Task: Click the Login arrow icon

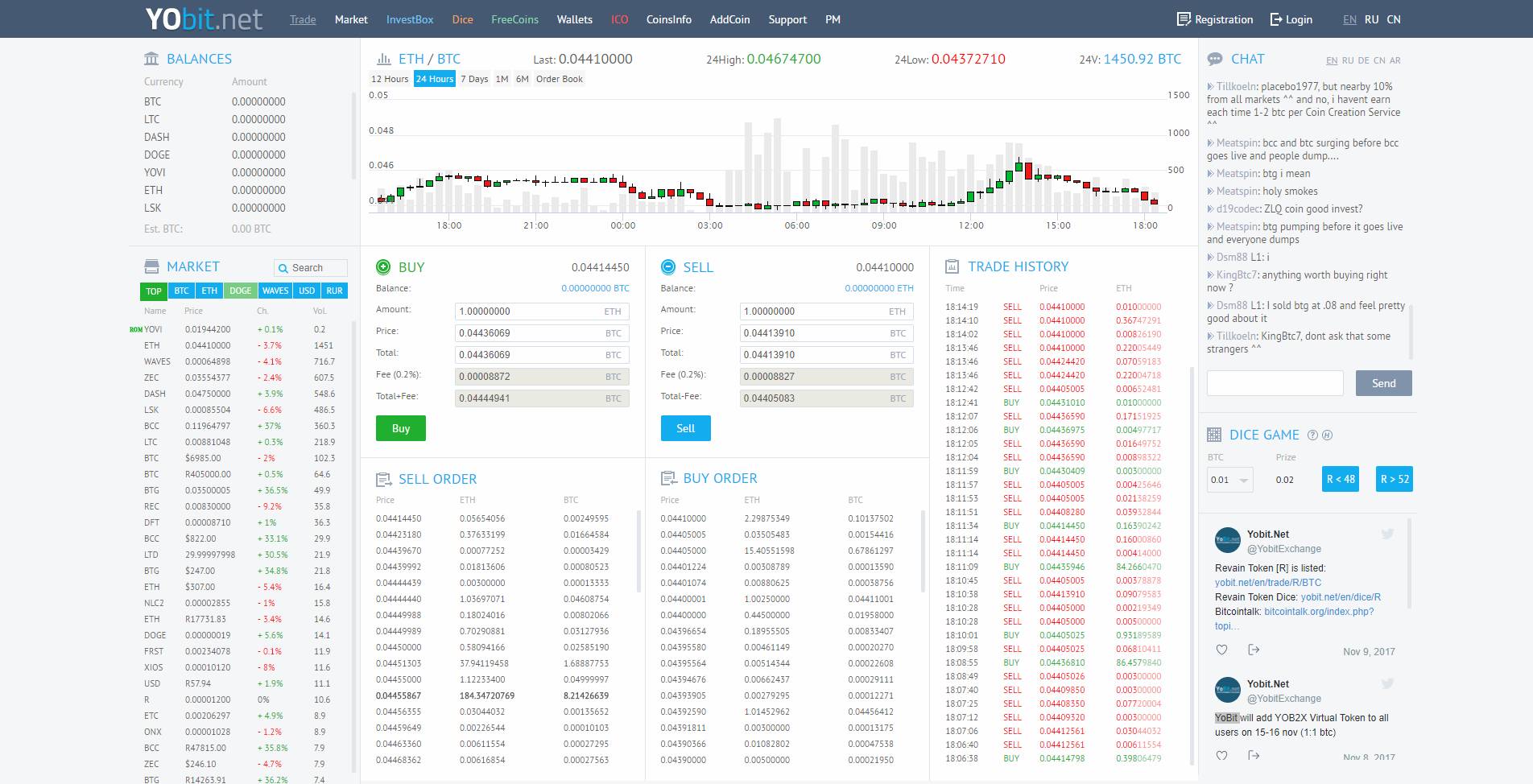Action: pyautogui.click(x=1276, y=19)
